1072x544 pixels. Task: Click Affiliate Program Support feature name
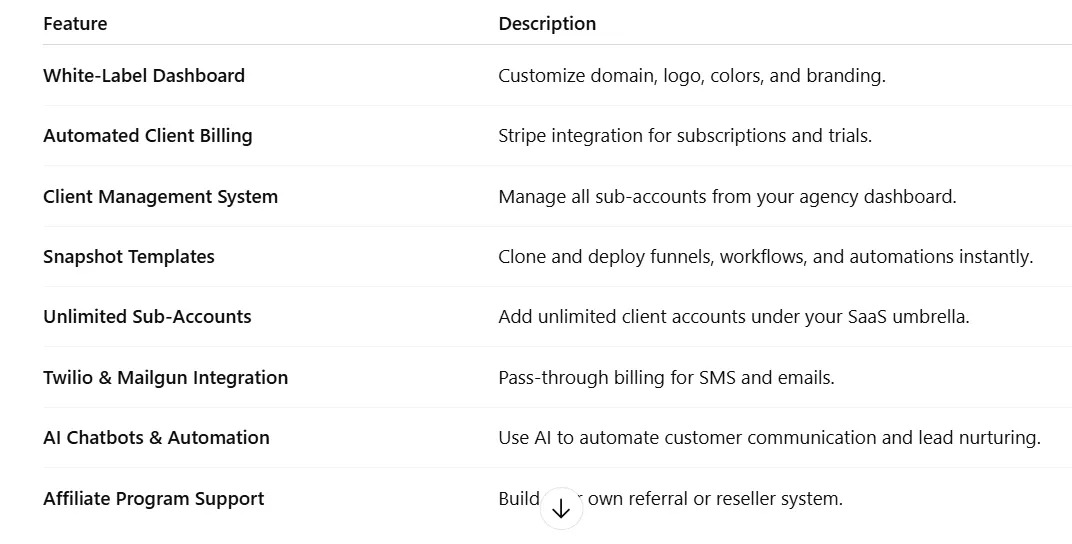click(x=154, y=498)
